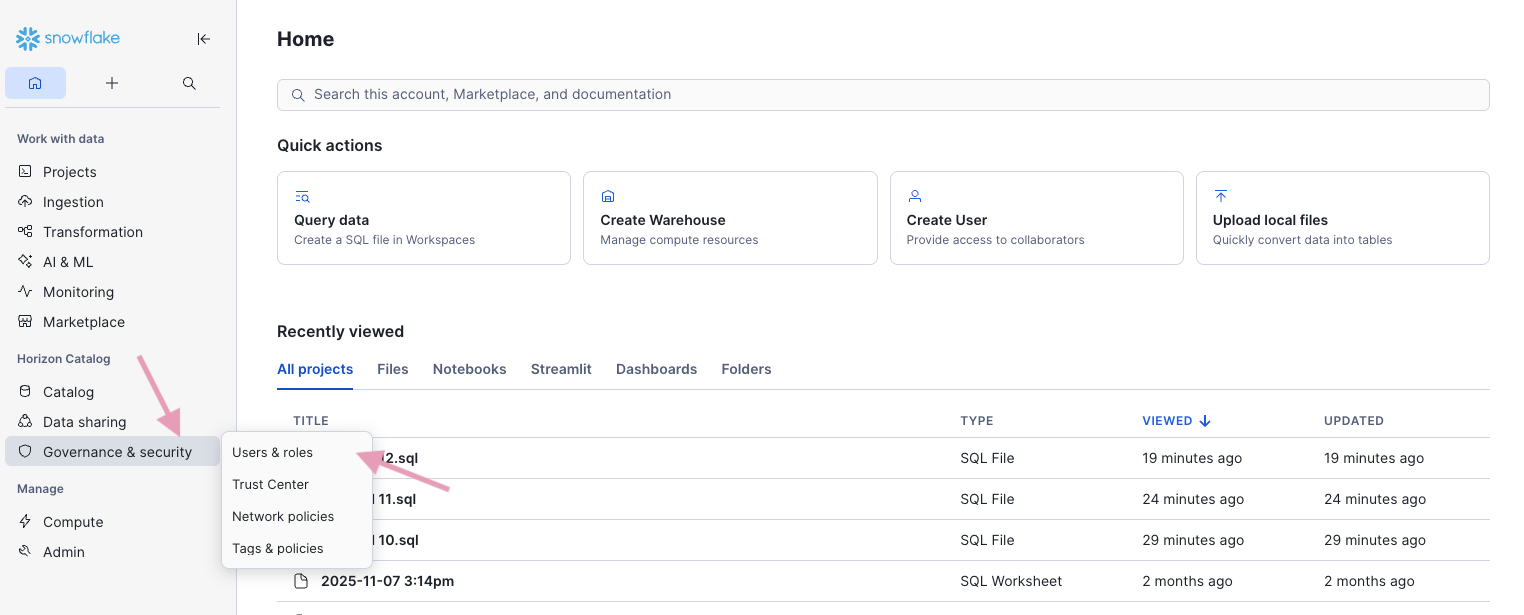
Task: Click the plus create icon
Action: click(112, 83)
